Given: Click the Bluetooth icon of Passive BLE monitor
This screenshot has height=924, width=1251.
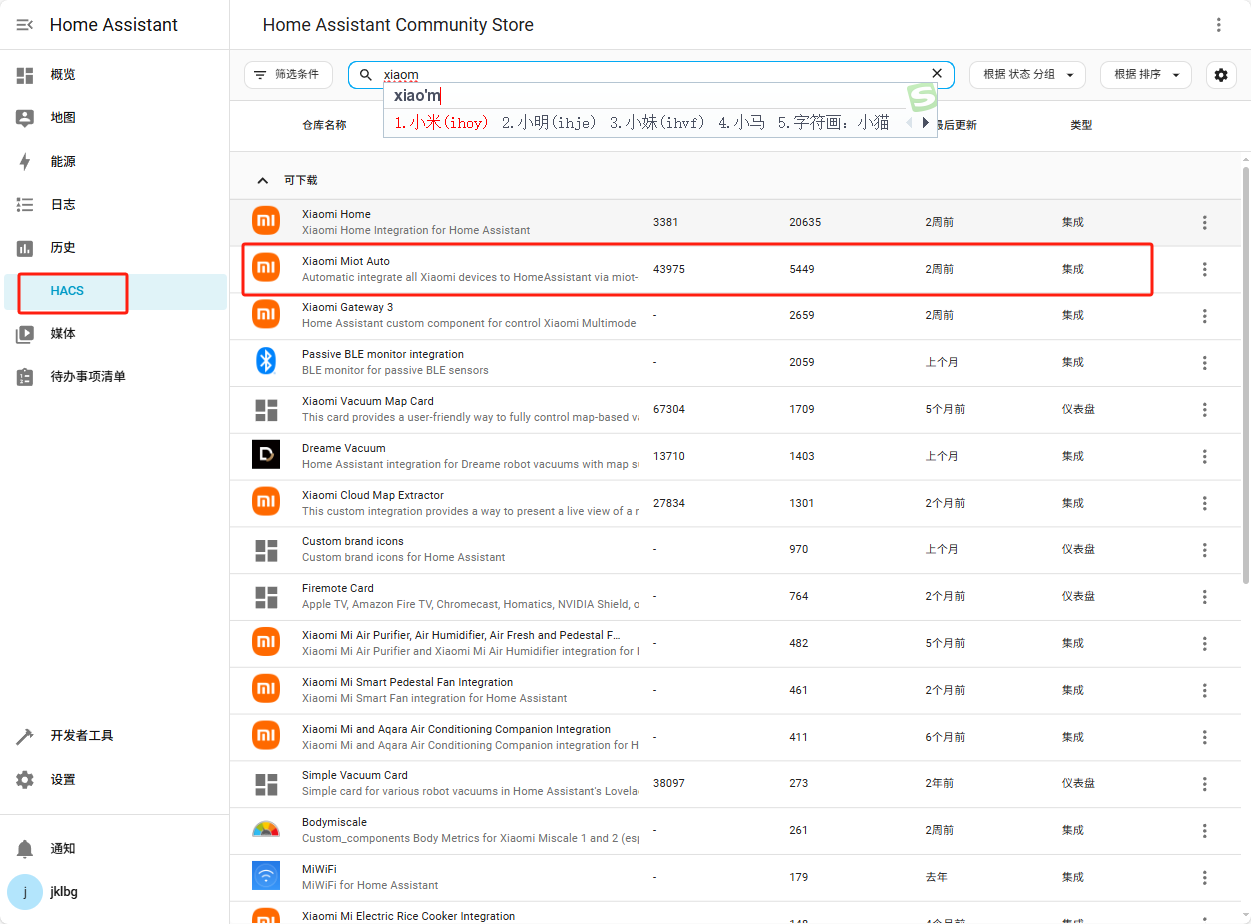Looking at the screenshot, I should click(x=266, y=361).
